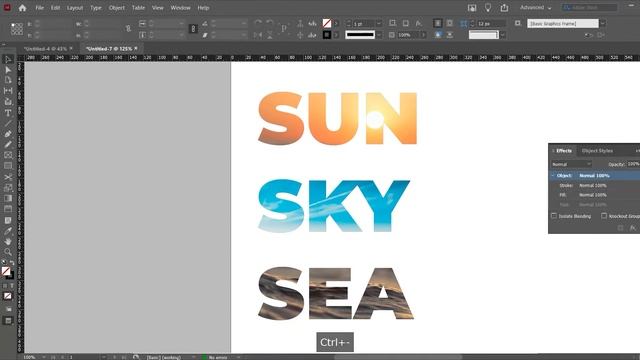This screenshot has height=360, width=640.
Task: Choose the Gradient Swatch tool
Action: point(8,198)
